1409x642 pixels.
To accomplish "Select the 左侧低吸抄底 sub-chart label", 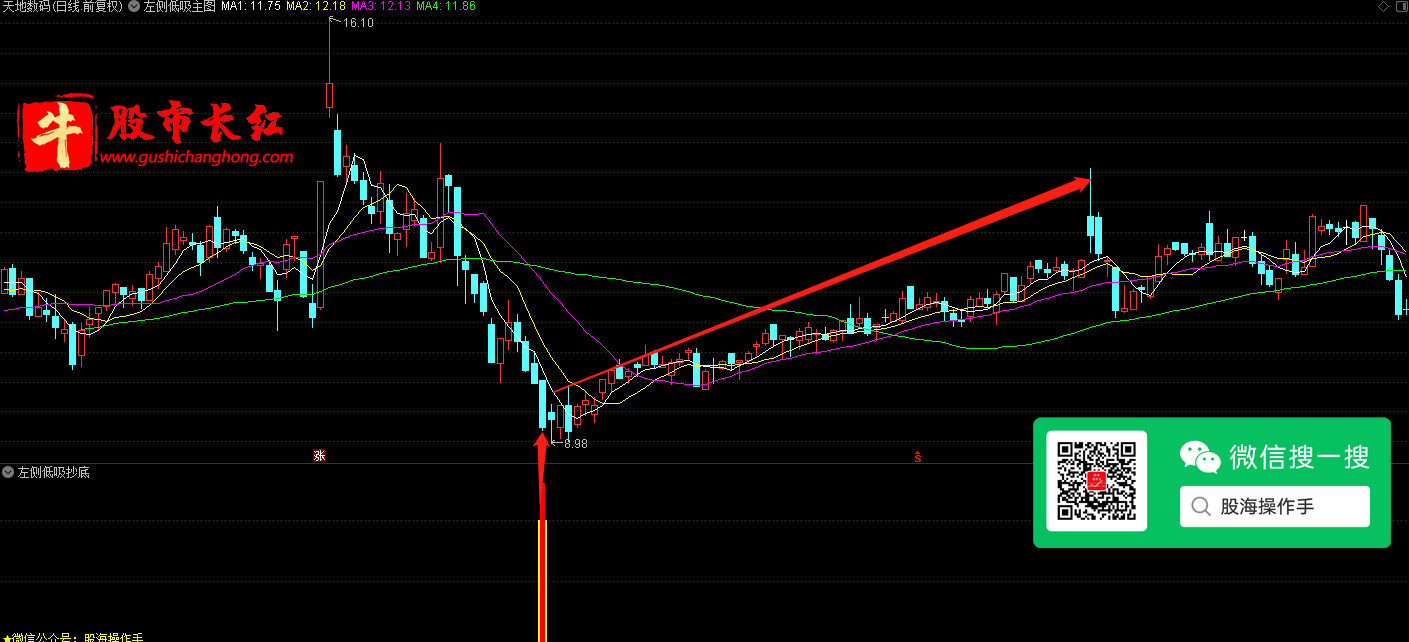I will coord(54,472).
